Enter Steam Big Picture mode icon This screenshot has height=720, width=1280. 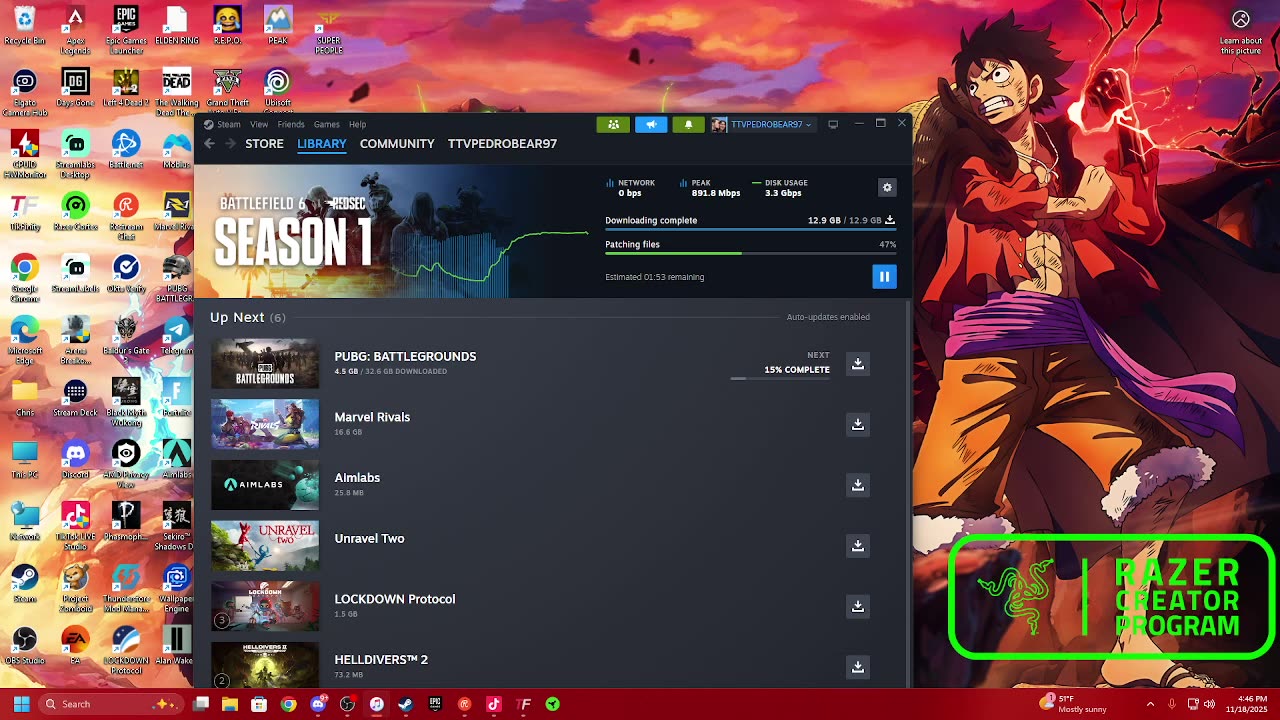point(833,124)
